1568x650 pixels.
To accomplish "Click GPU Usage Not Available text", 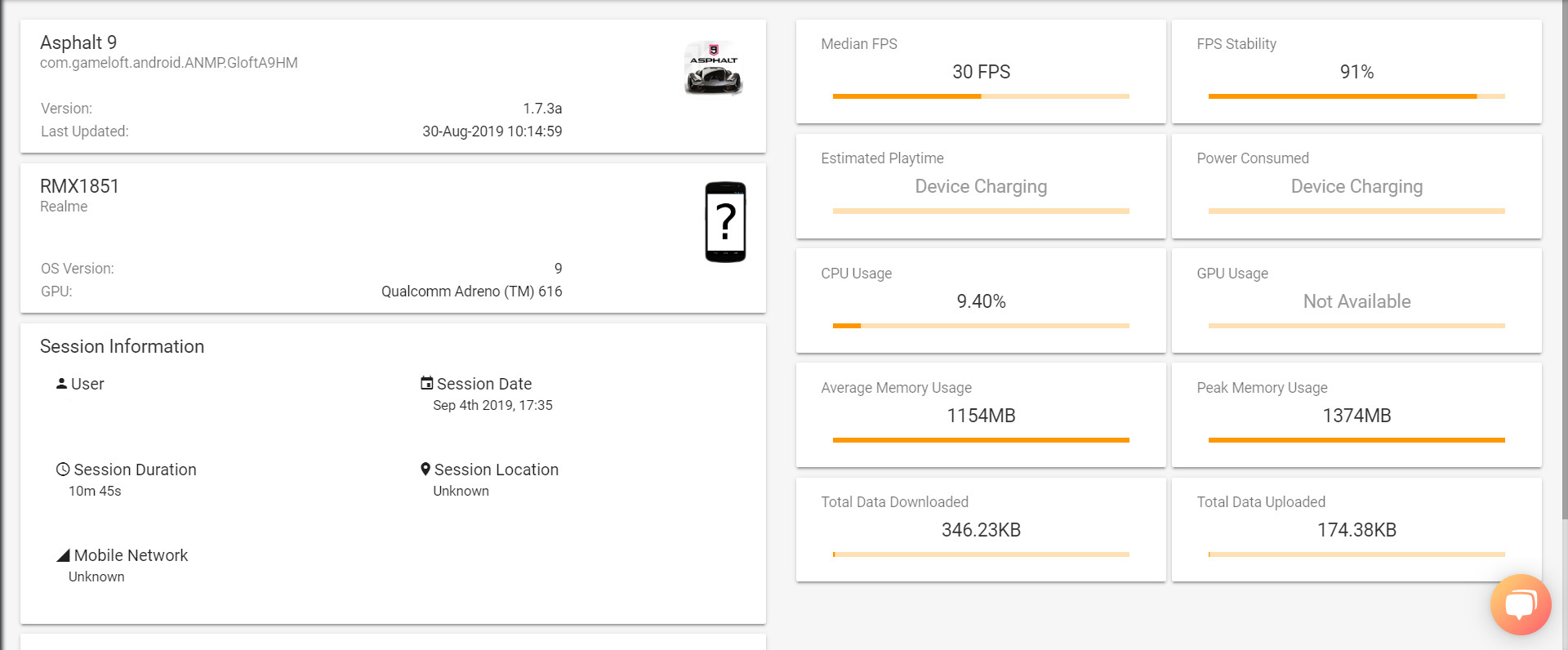I will tap(1356, 301).
